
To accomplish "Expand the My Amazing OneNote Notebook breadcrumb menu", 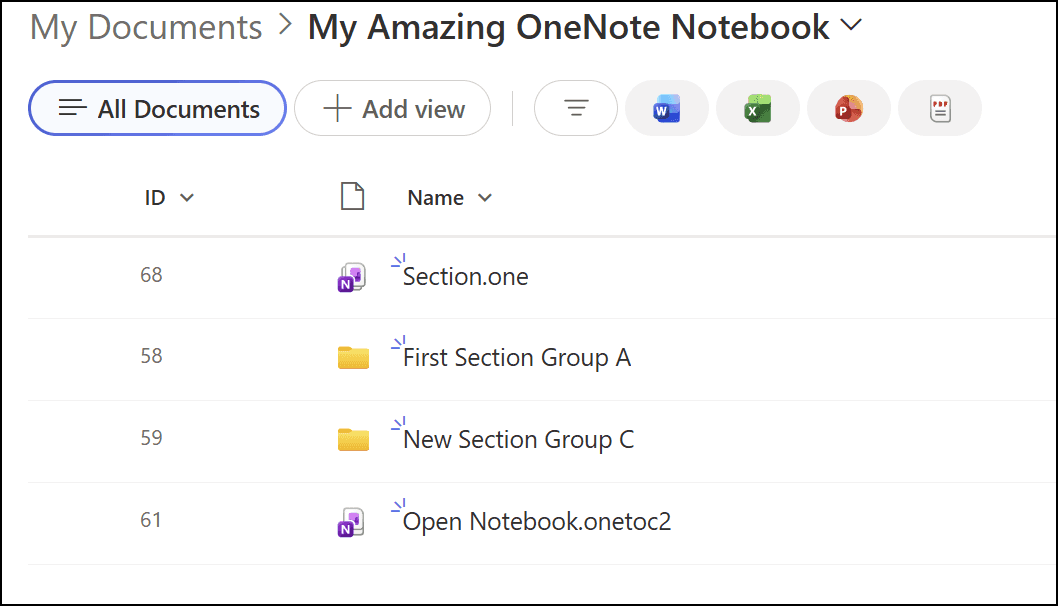I will coord(851,27).
